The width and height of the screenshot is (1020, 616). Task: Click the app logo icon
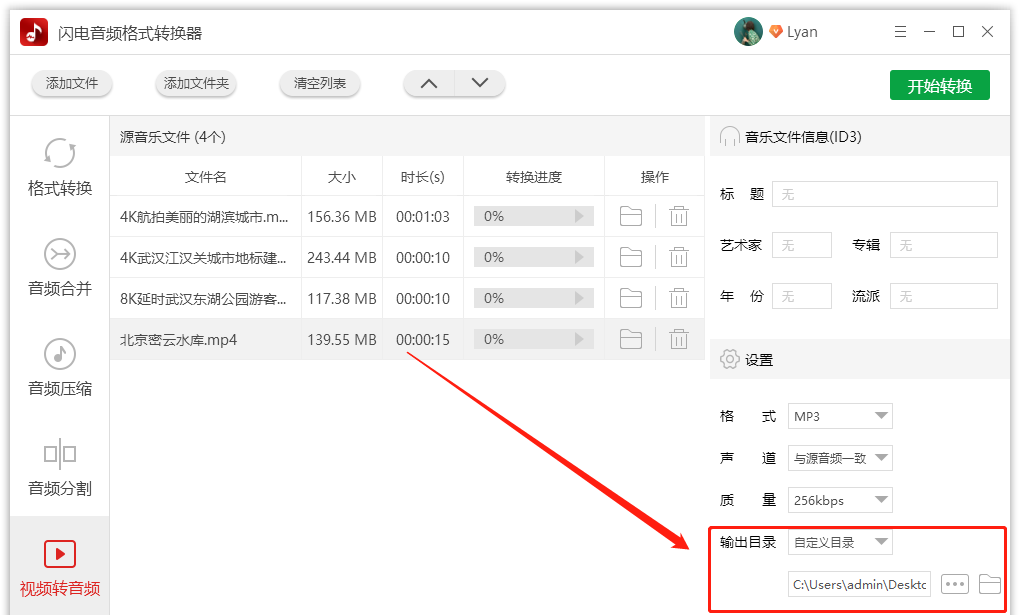[x=34, y=32]
